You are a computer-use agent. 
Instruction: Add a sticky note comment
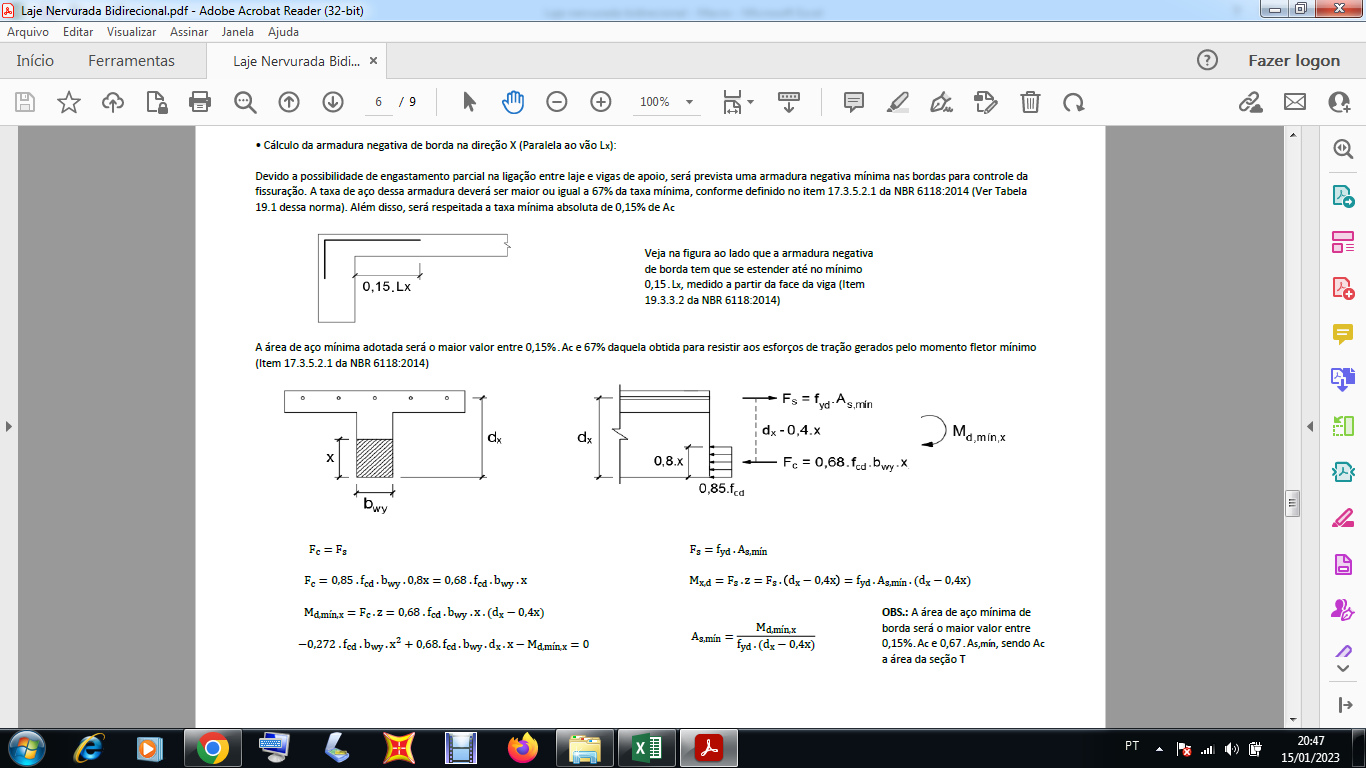[x=854, y=102]
